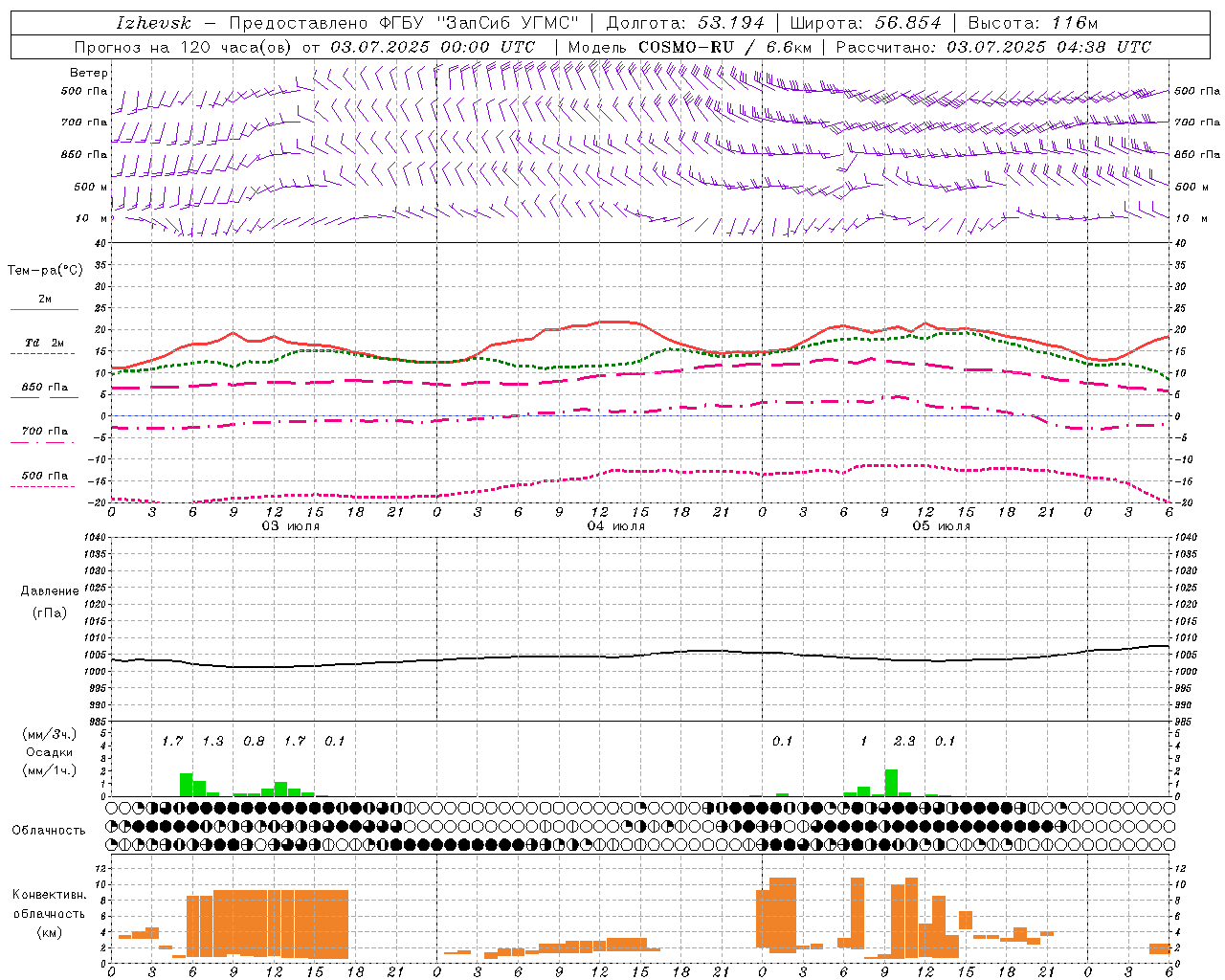Click the 'Модель COSMO-RU / 6.6км' model label
Screen dimensions: 1225x980
(689, 47)
